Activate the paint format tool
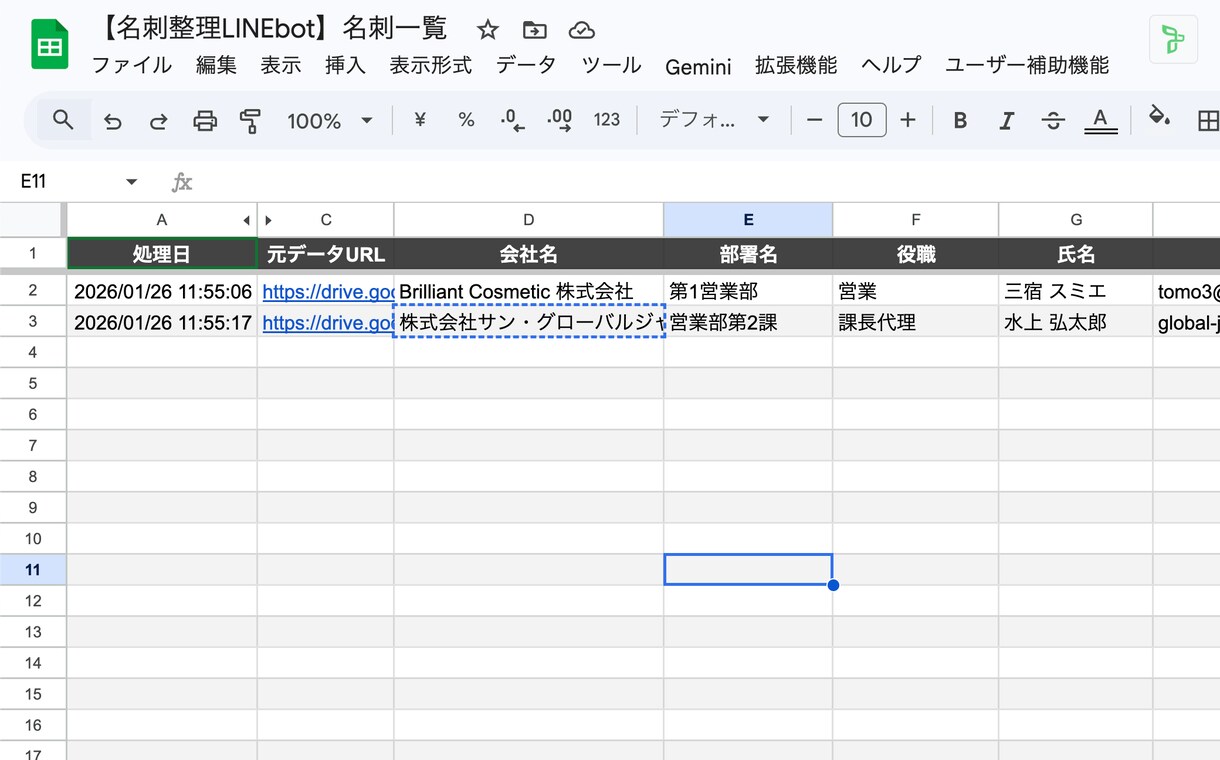This screenshot has height=760, width=1220. pos(250,121)
